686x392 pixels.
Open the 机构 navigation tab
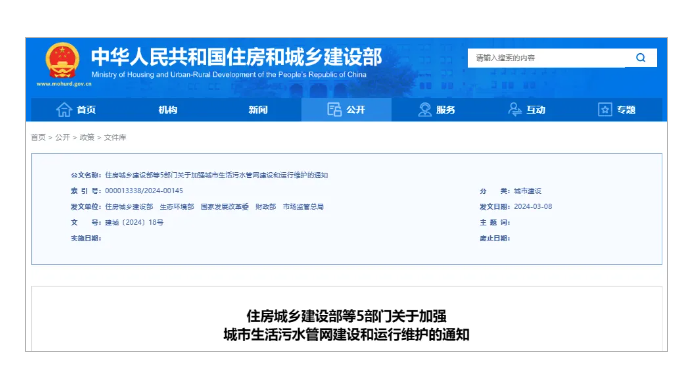[x=168, y=110]
